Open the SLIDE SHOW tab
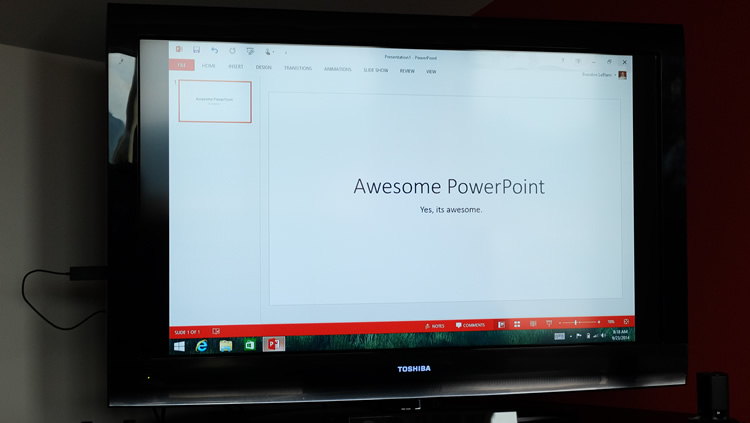Viewport: 750px width, 423px height. coord(375,70)
